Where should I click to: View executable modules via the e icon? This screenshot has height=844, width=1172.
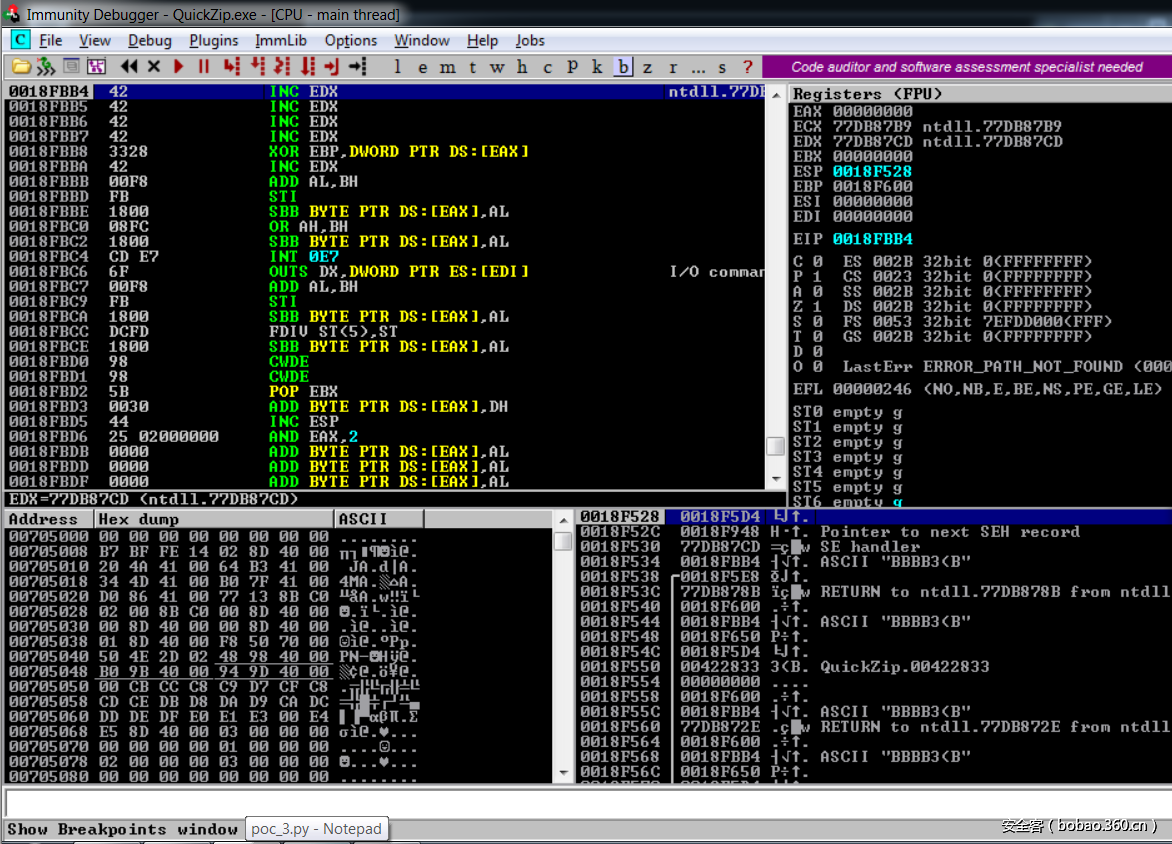pyautogui.click(x=423, y=66)
